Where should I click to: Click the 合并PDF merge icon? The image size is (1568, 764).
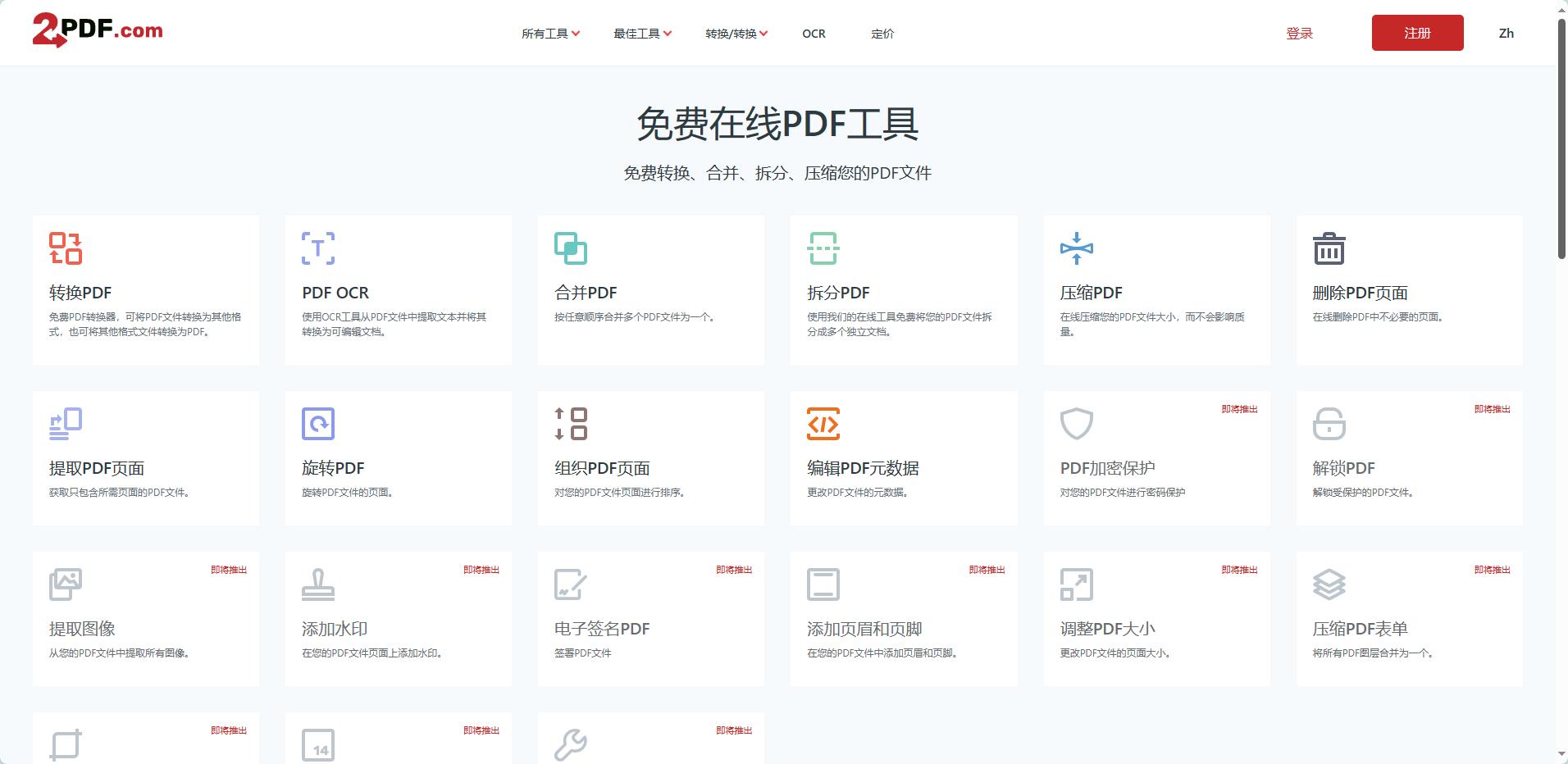click(571, 248)
